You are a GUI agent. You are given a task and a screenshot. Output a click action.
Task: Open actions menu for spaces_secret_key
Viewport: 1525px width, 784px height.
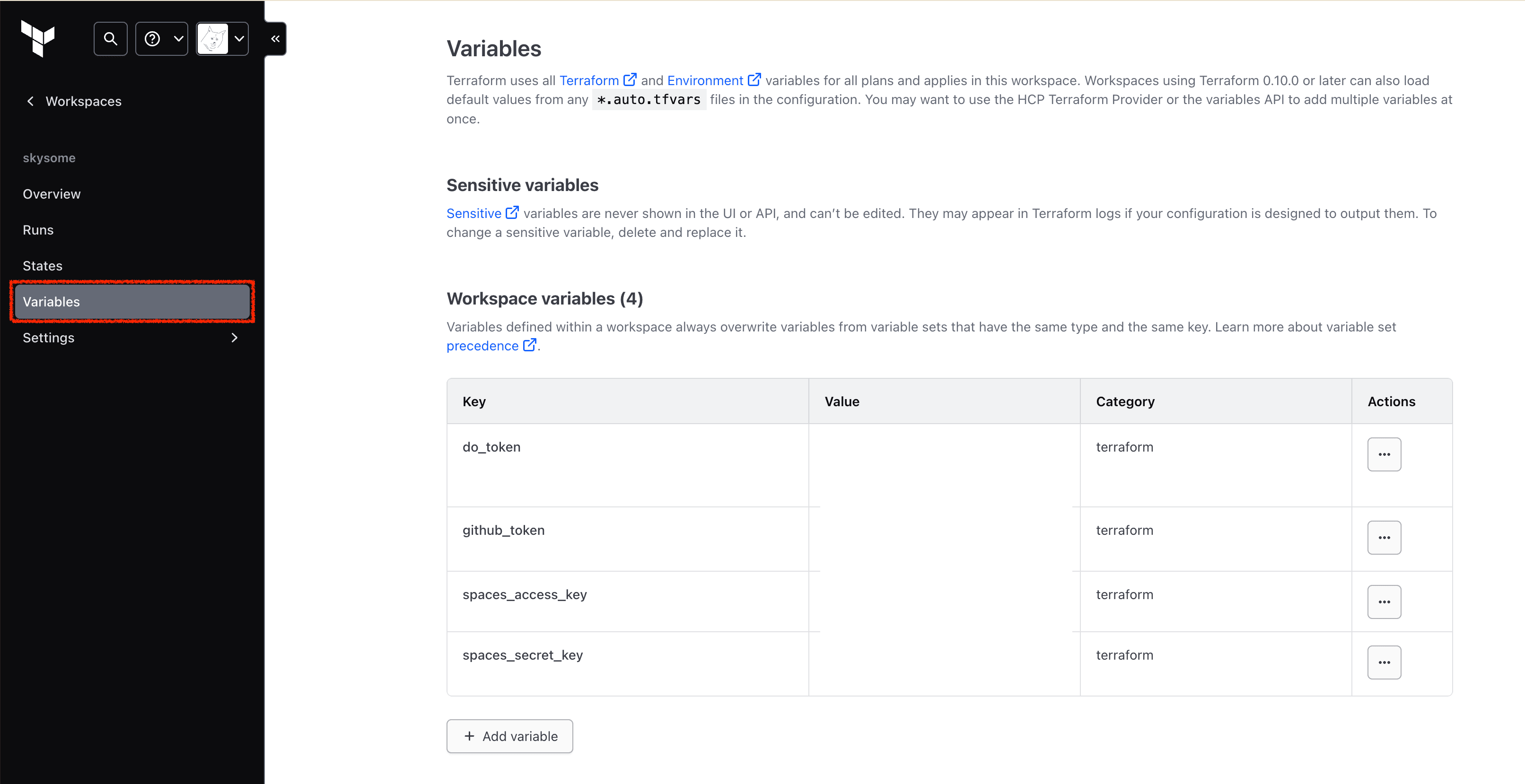(x=1384, y=662)
